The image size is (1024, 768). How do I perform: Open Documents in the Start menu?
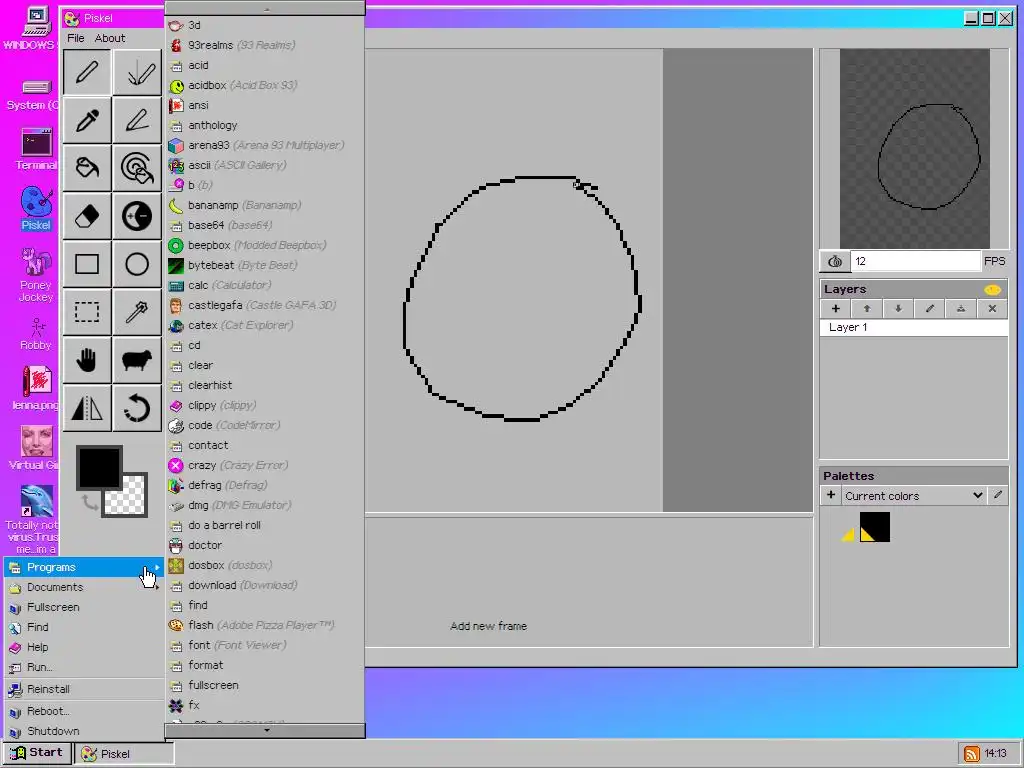tap(84, 587)
